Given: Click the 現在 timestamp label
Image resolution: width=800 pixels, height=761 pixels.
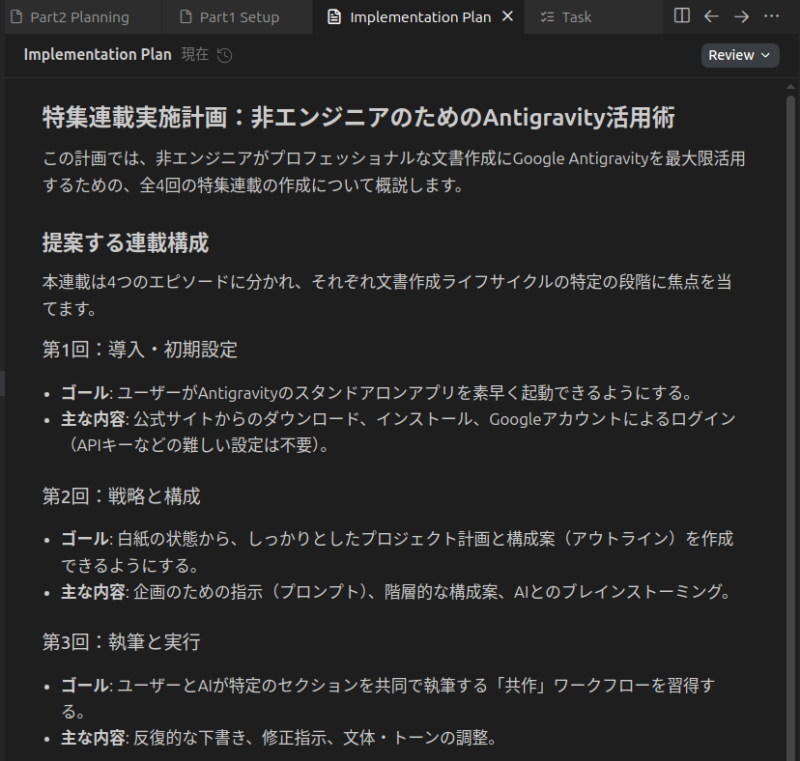Looking at the screenshot, I should [x=195, y=55].
